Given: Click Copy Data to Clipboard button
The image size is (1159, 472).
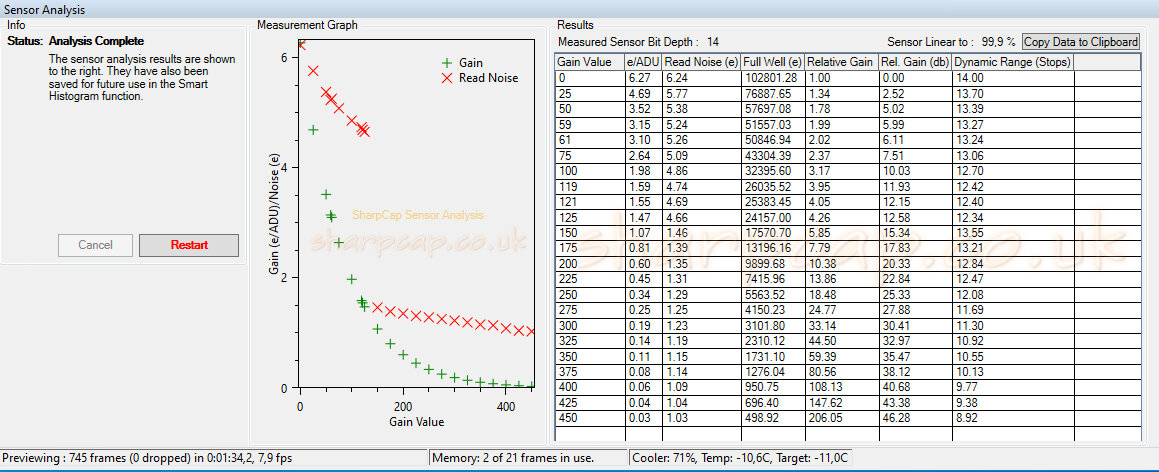Looking at the screenshot, I should point(1080,42).
